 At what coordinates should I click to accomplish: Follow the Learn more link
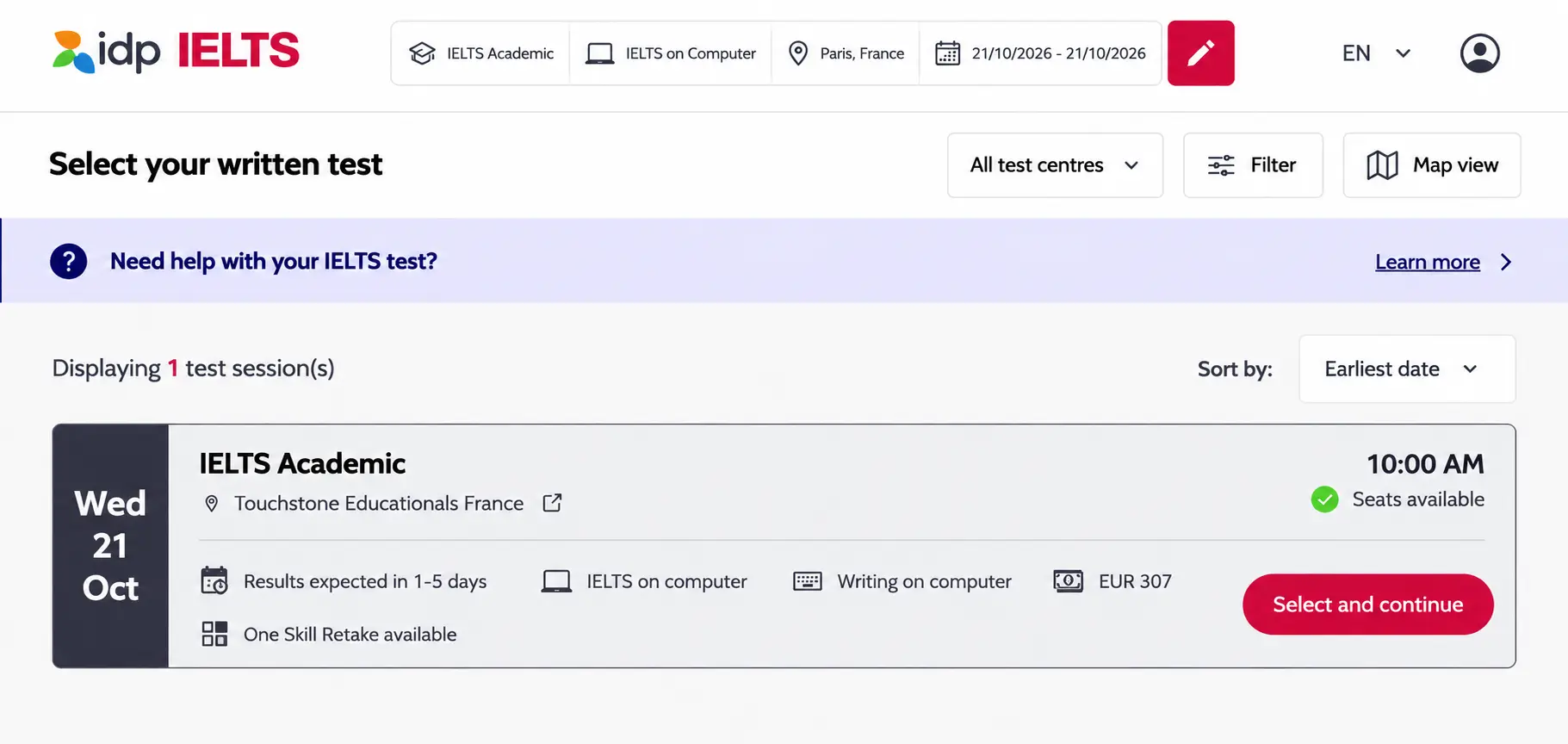tap(1427, 262)
